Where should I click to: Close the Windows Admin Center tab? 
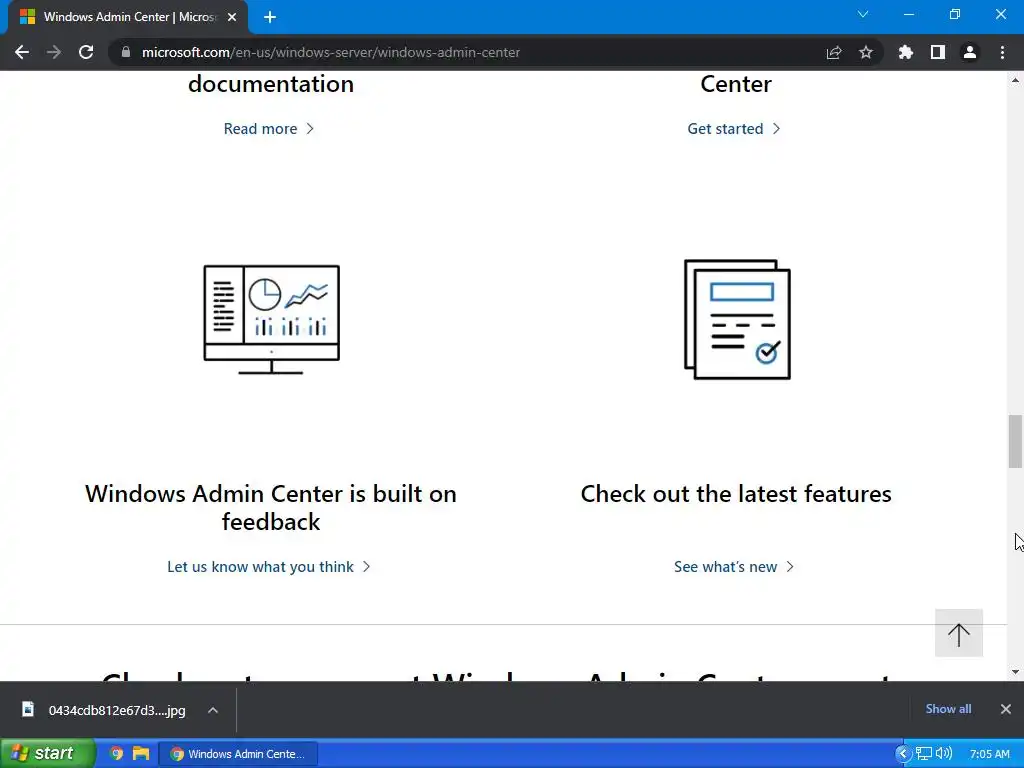coord(232,17)
